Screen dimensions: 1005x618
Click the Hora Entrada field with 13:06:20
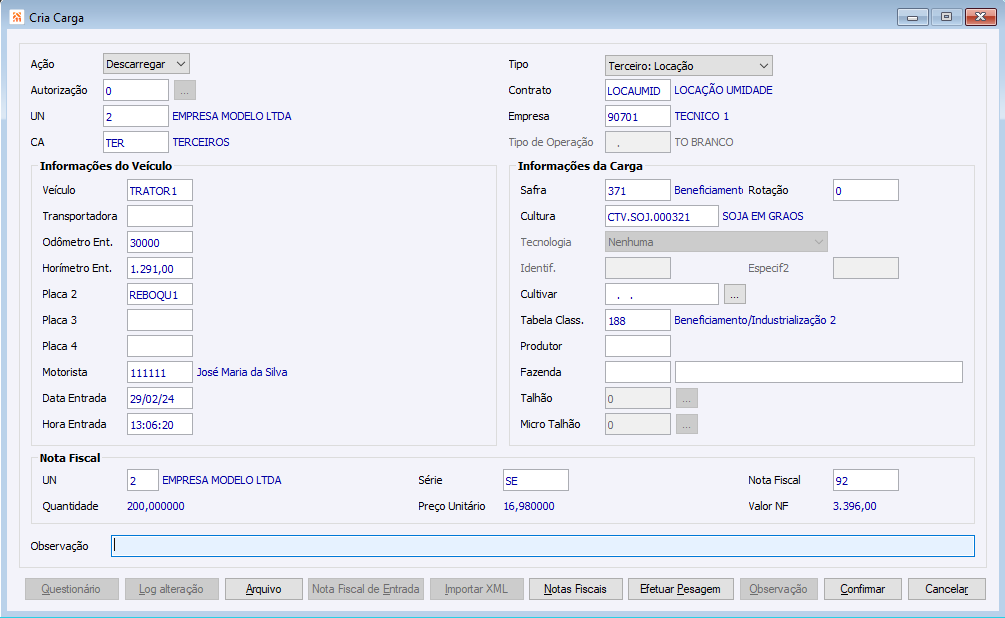[160, 424]
